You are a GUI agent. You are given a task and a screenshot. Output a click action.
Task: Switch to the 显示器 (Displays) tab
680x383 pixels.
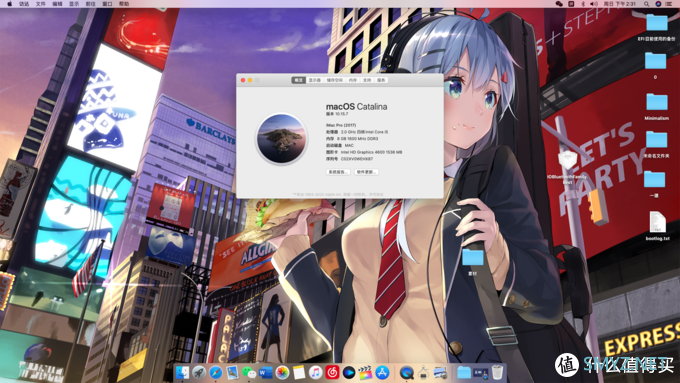pos(314,80)
